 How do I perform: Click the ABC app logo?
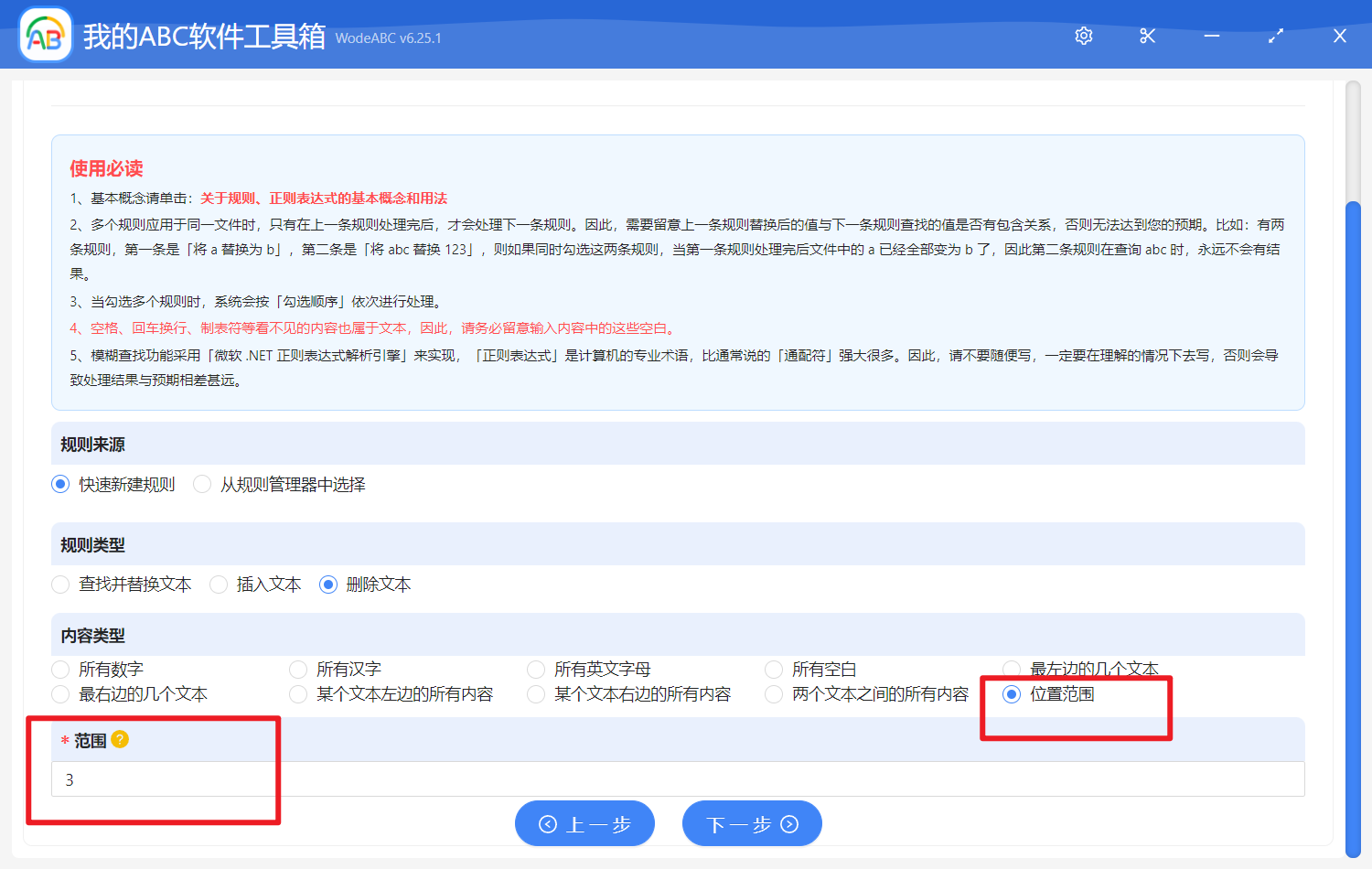tap(45, 35)
